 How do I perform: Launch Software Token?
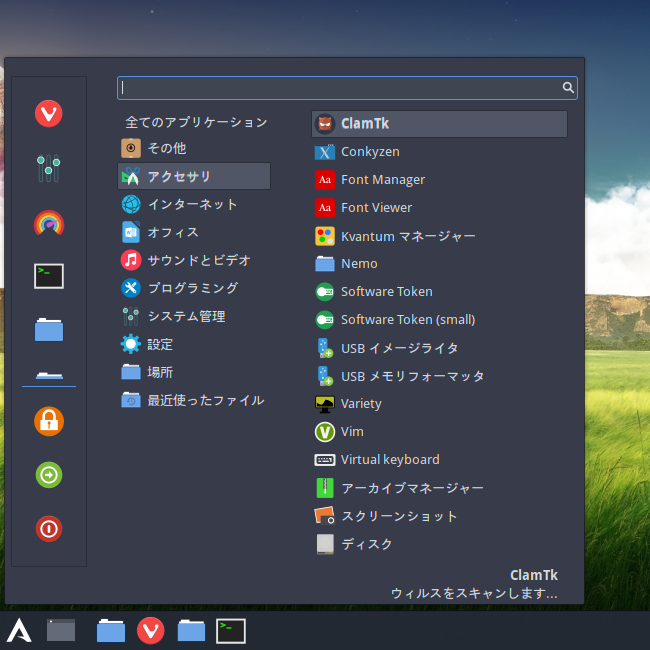point(439,292)
